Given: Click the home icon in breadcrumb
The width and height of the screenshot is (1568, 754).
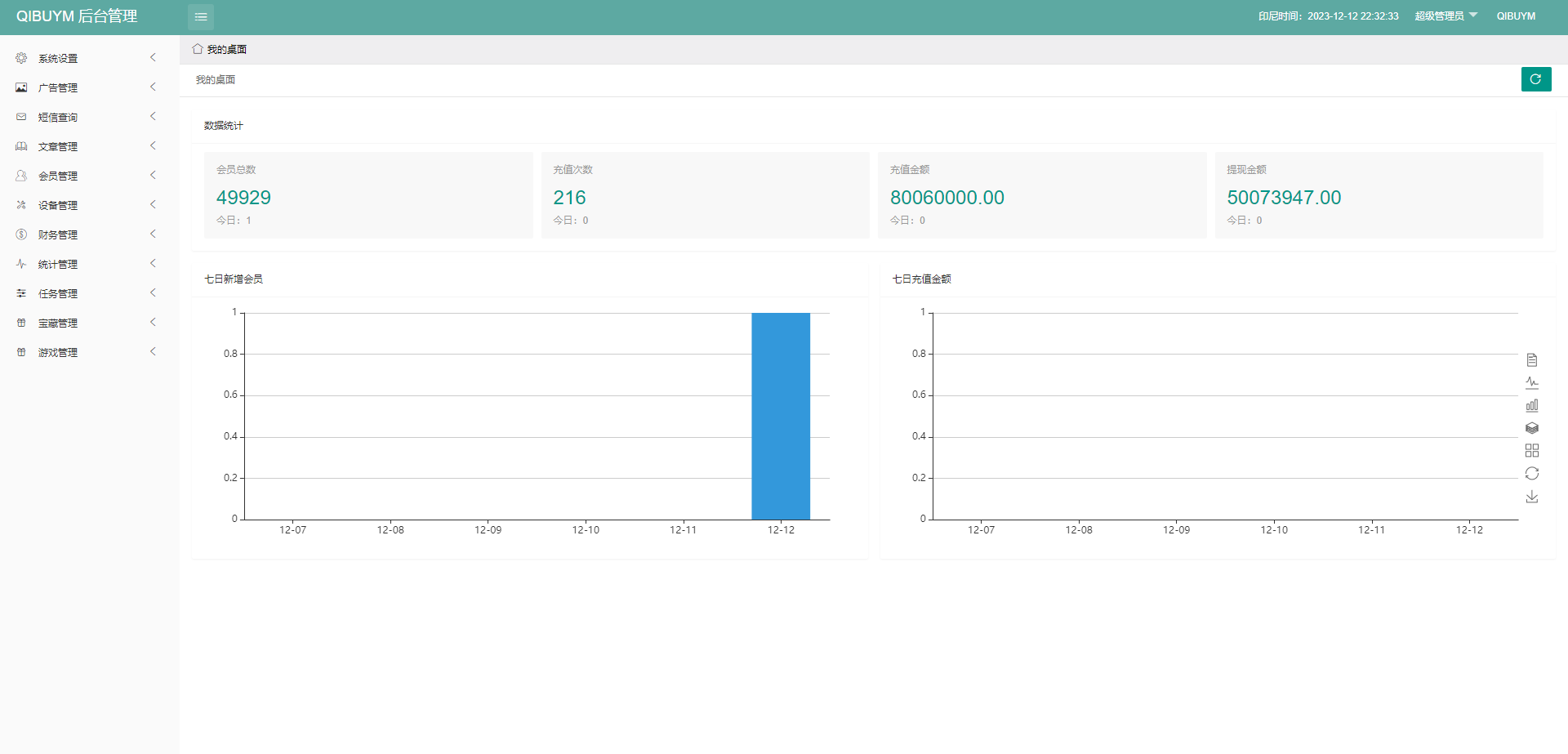Looking at the screenshot, I should tap(198, 49).
